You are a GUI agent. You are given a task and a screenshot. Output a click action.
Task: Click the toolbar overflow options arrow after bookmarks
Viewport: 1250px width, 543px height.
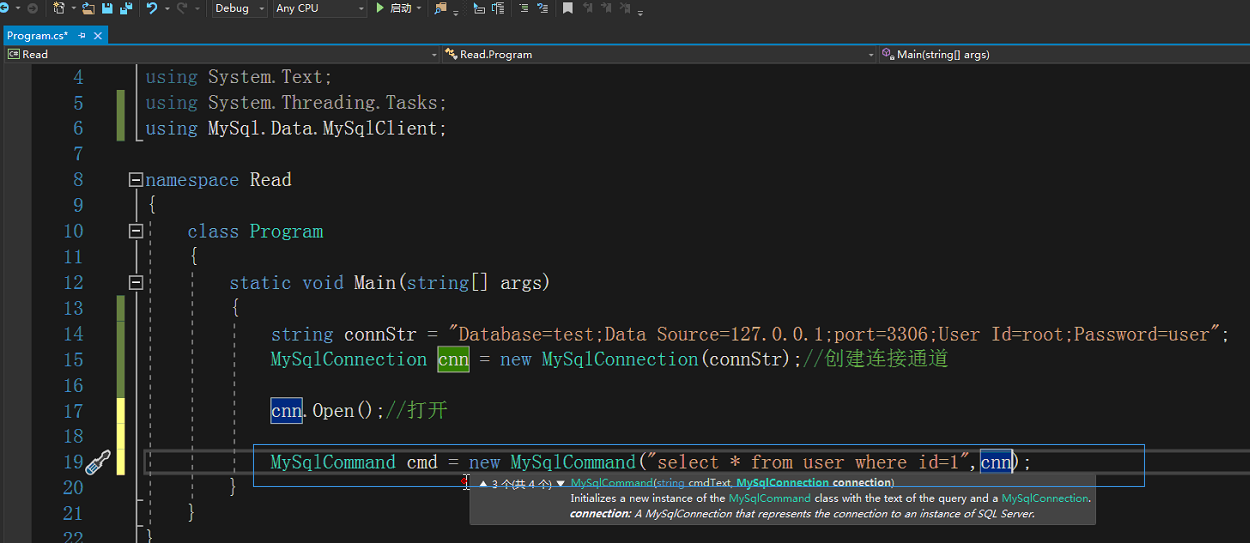pyautogui.click(x=640, y=12)
